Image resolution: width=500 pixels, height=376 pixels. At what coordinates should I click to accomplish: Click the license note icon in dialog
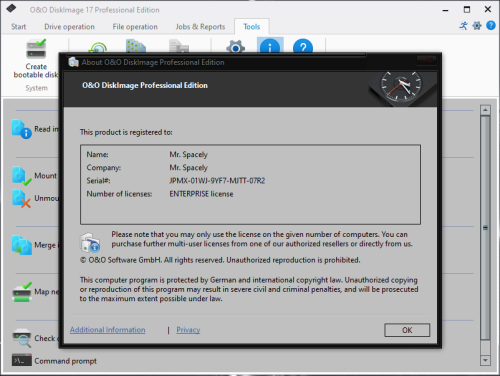point(90,242)
